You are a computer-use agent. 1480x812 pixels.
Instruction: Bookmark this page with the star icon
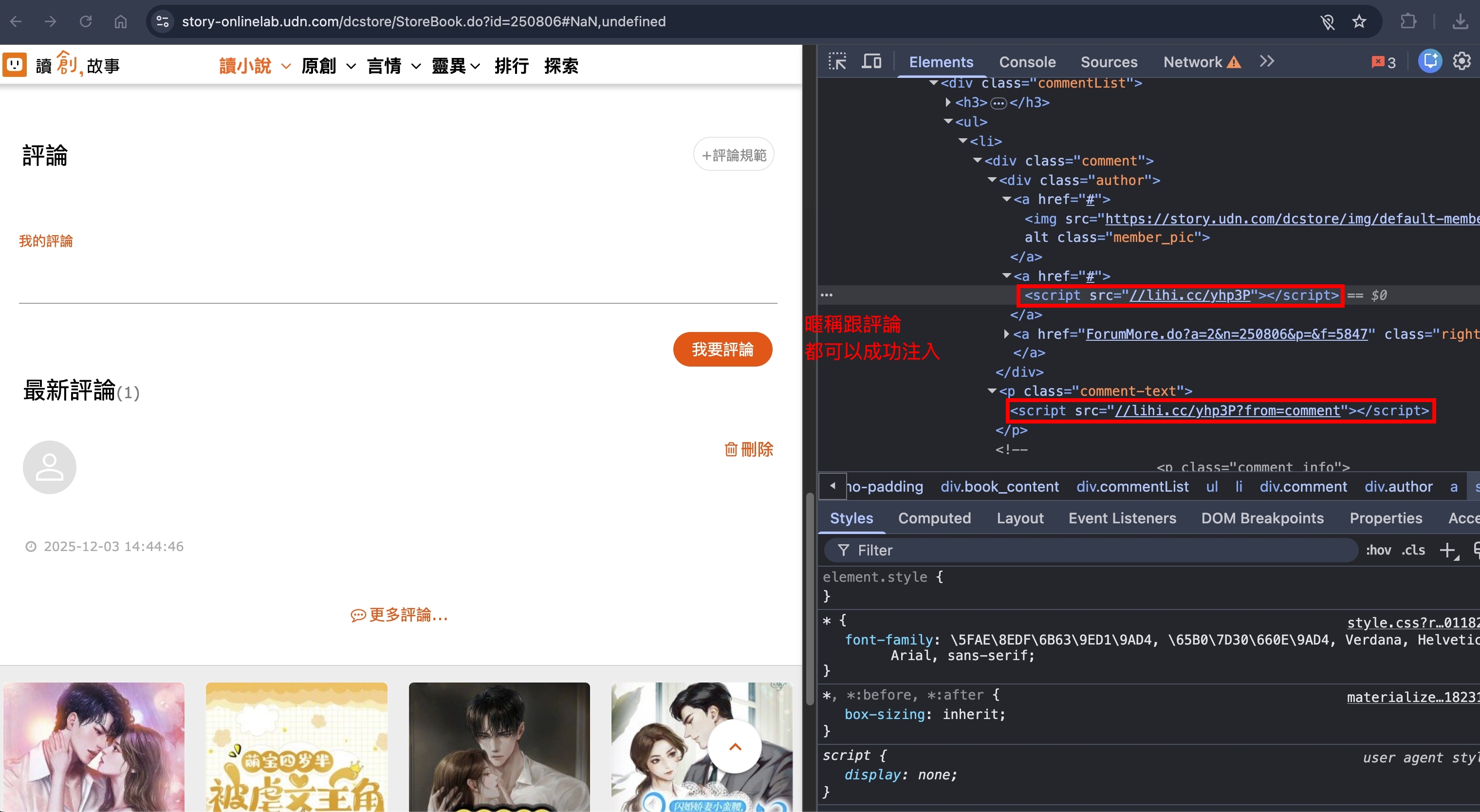tap(1359, 22)
